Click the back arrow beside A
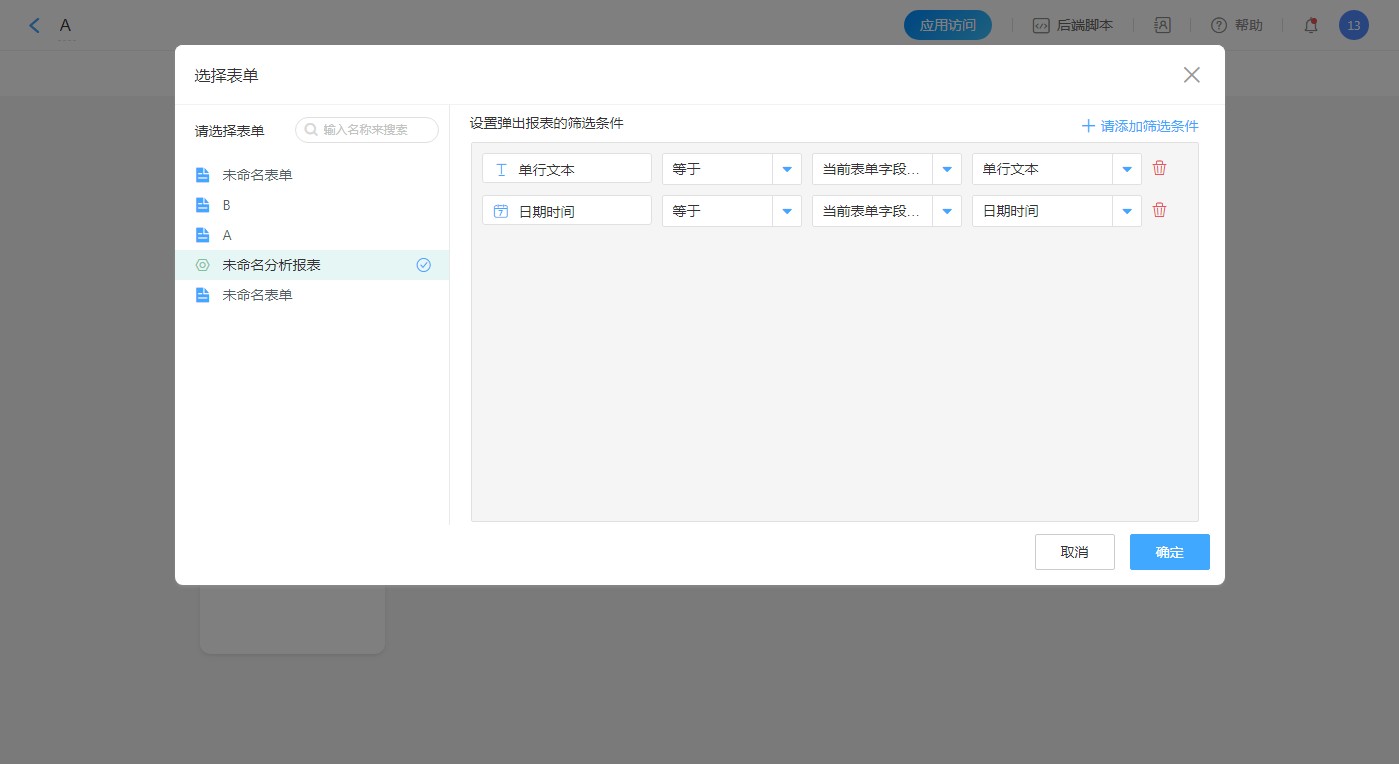This screenshot has width=1399, height=764. tap(35, 26)
